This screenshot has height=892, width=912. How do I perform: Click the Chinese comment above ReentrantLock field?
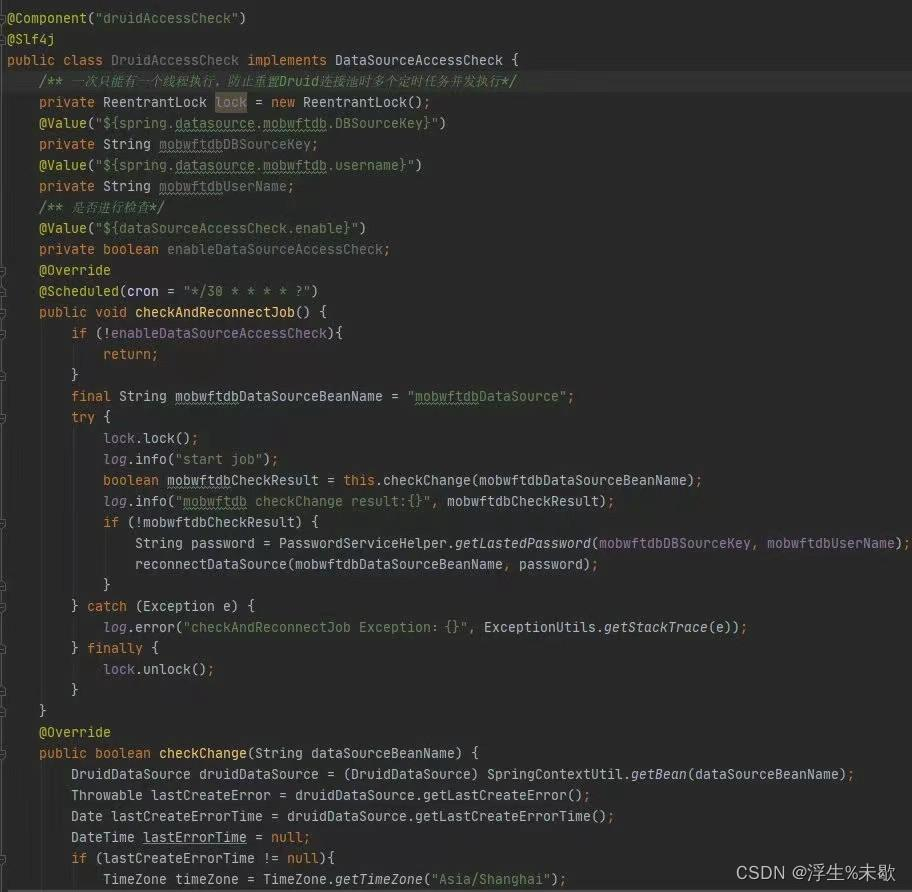[278, 81]
